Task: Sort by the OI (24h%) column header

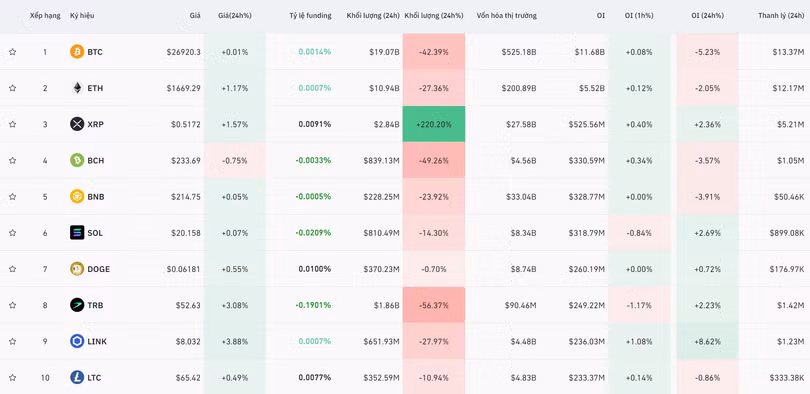Action: [707, 15]
